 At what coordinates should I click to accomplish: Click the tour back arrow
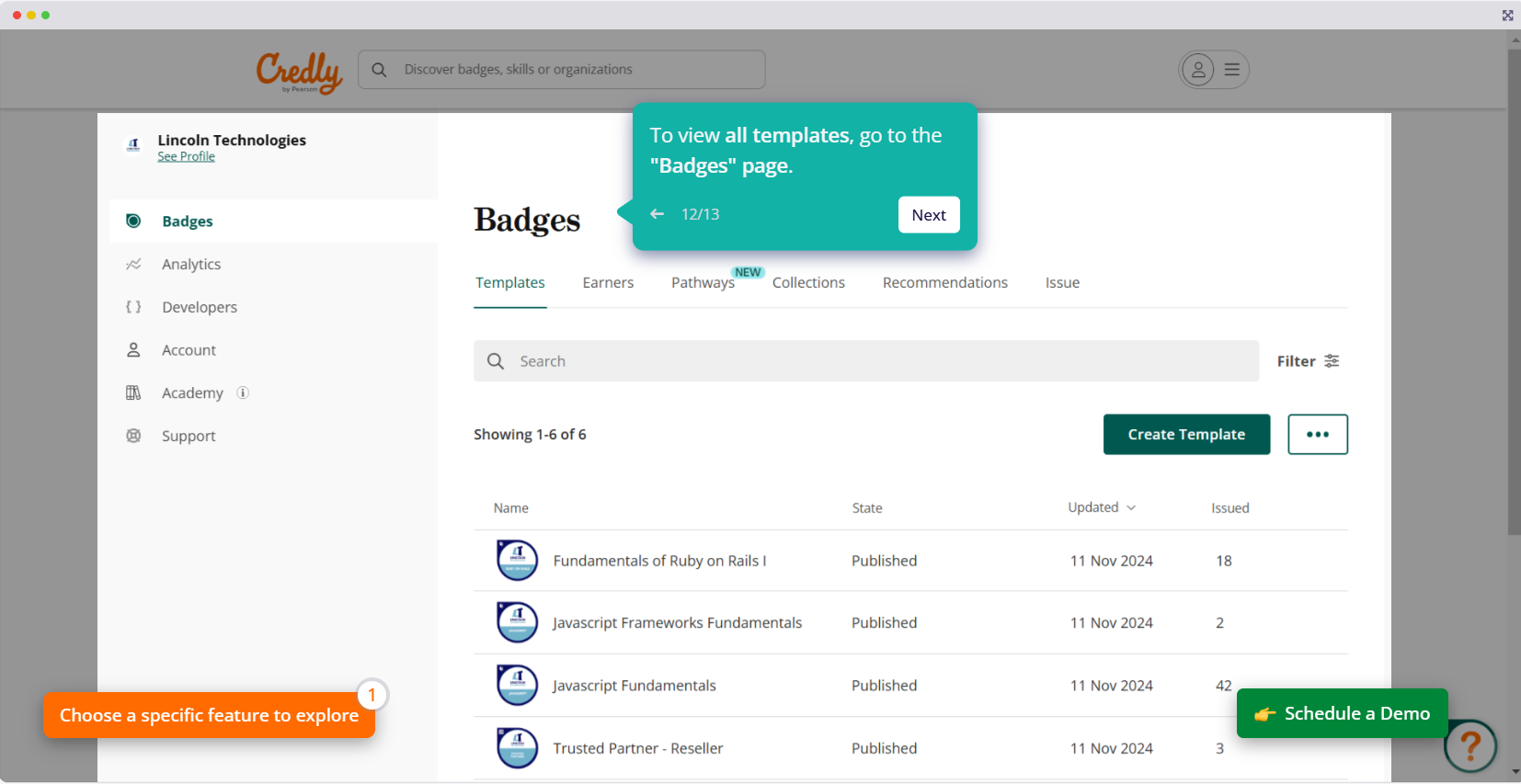pos(657,214)
